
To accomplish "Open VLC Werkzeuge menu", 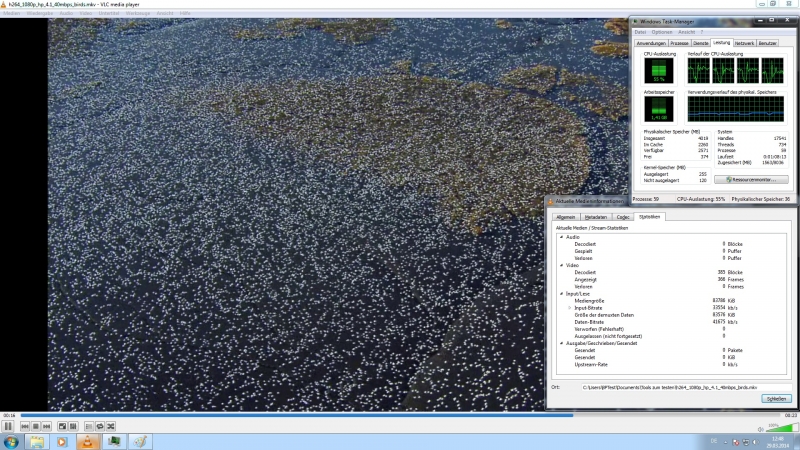I will [x=138, y=13].
